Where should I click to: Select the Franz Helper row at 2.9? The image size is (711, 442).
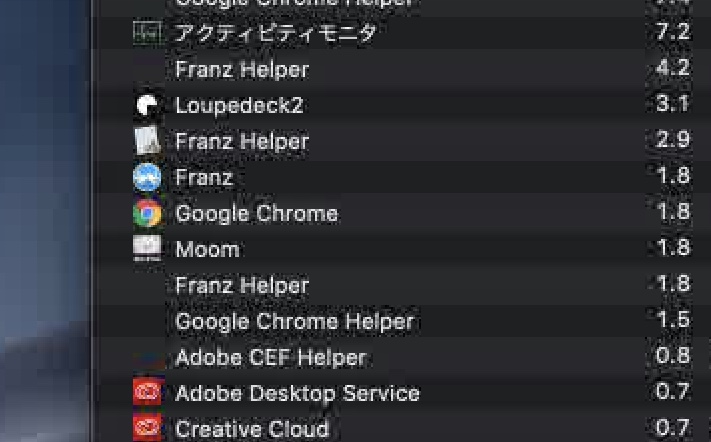(401, 141)
